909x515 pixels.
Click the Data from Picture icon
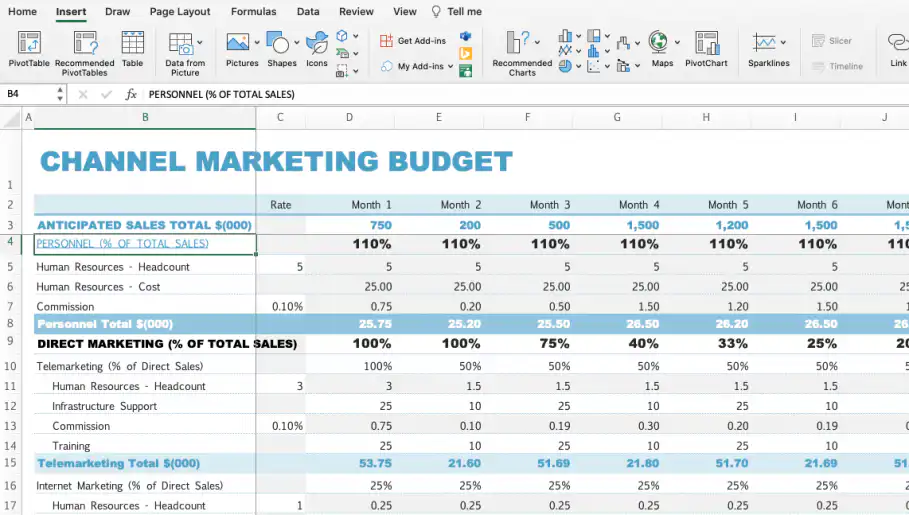coord(181,43)
